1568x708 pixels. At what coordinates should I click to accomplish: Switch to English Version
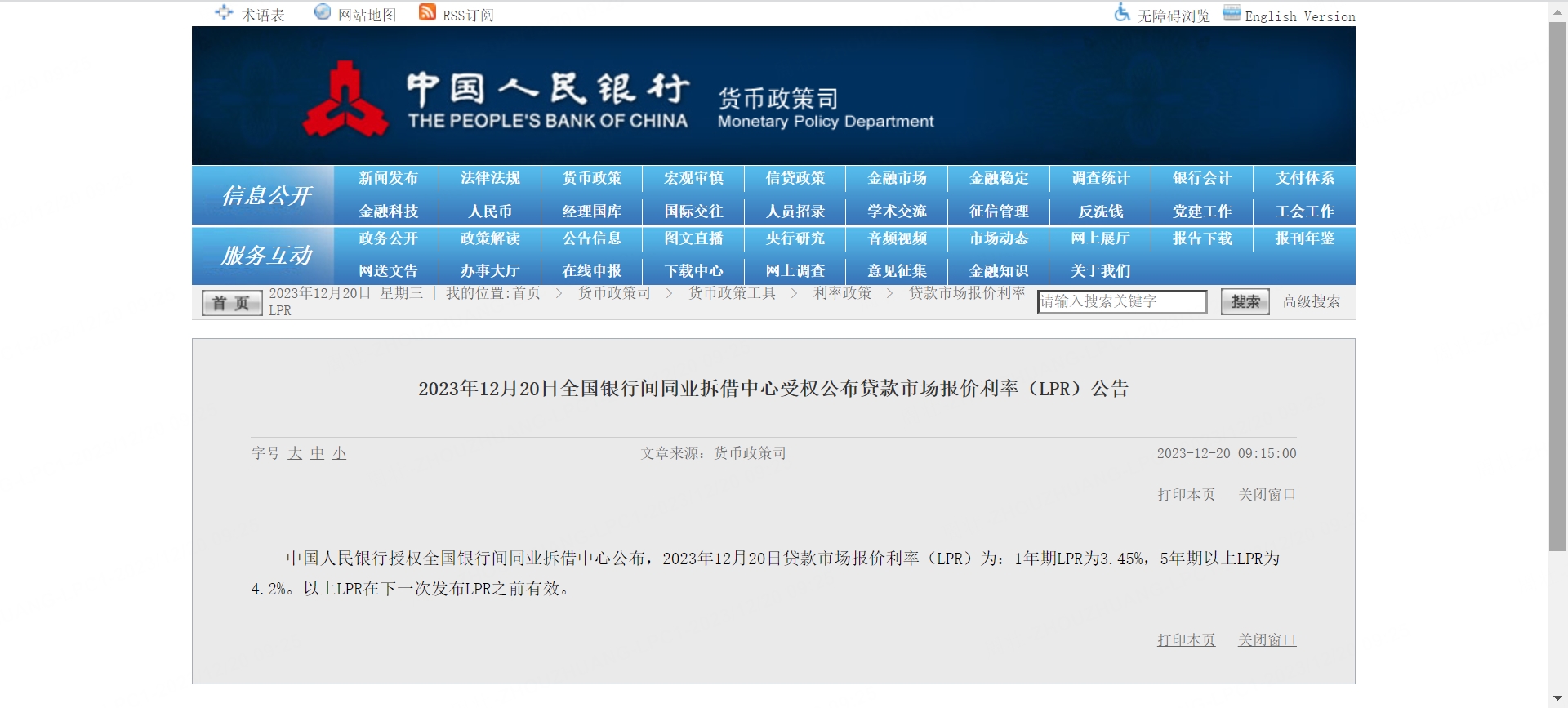[x=1300, y=16]
